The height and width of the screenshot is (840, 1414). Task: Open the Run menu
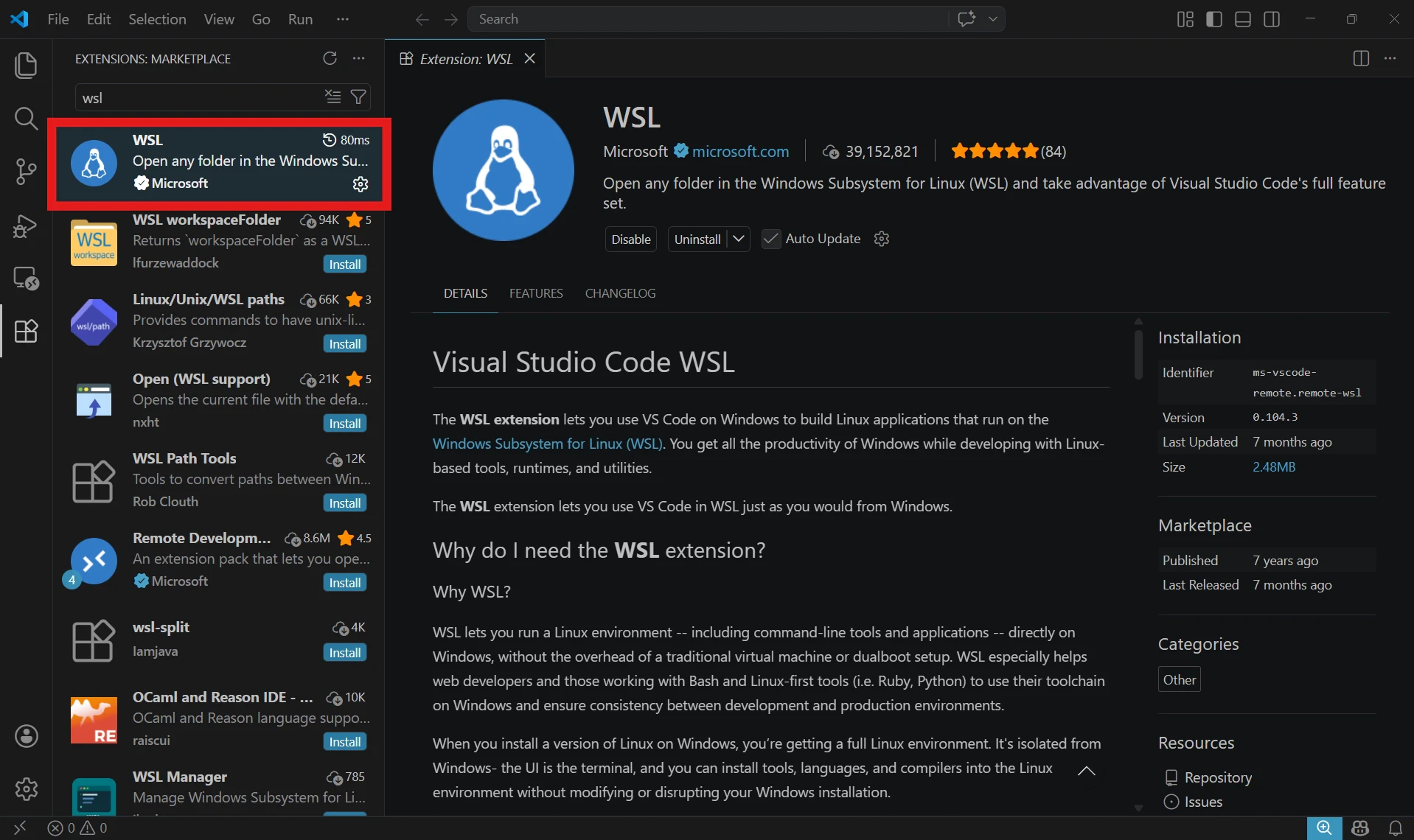tap(300, 19)
